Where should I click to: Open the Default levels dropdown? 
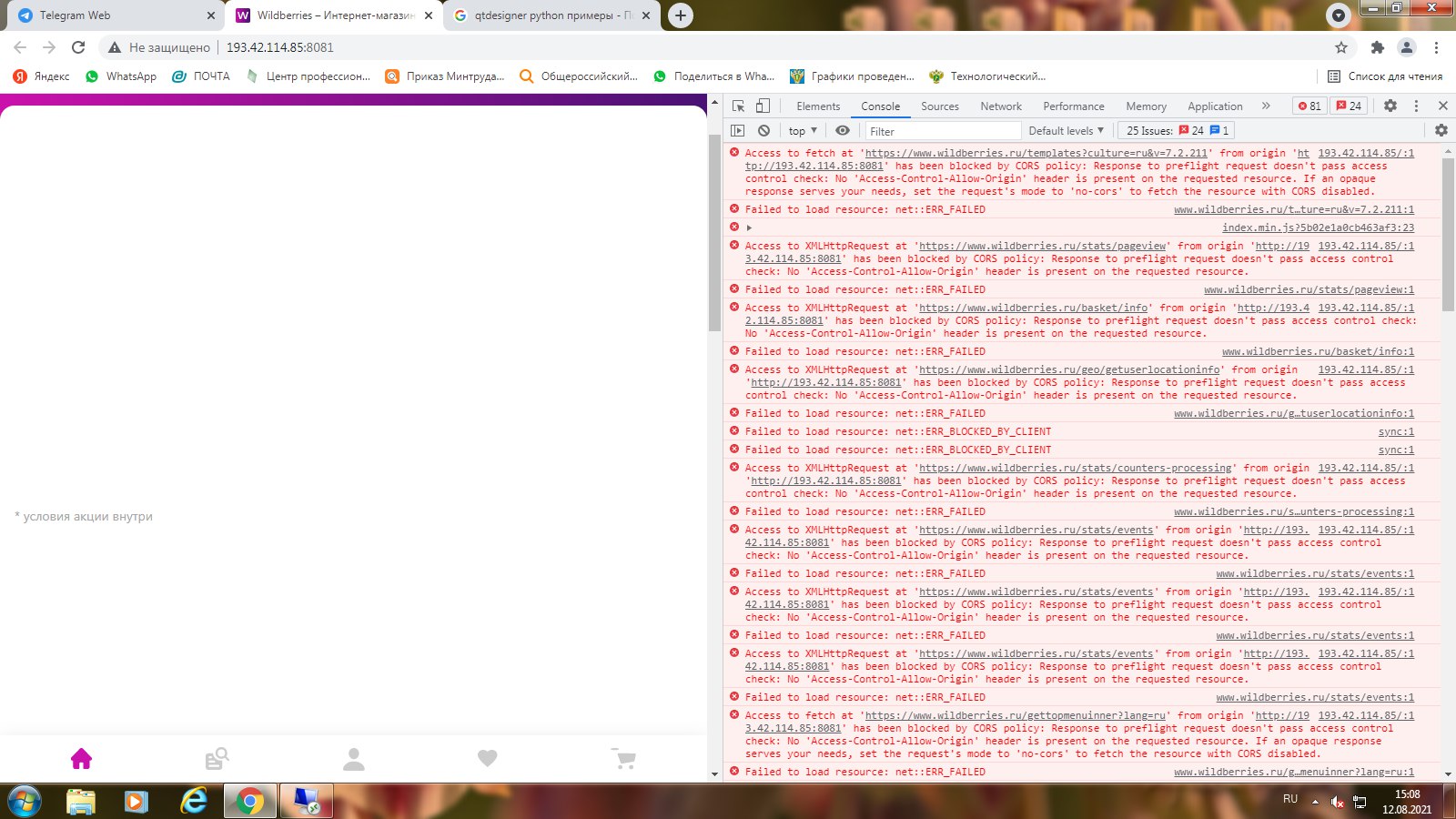[x=1066, y=130]
